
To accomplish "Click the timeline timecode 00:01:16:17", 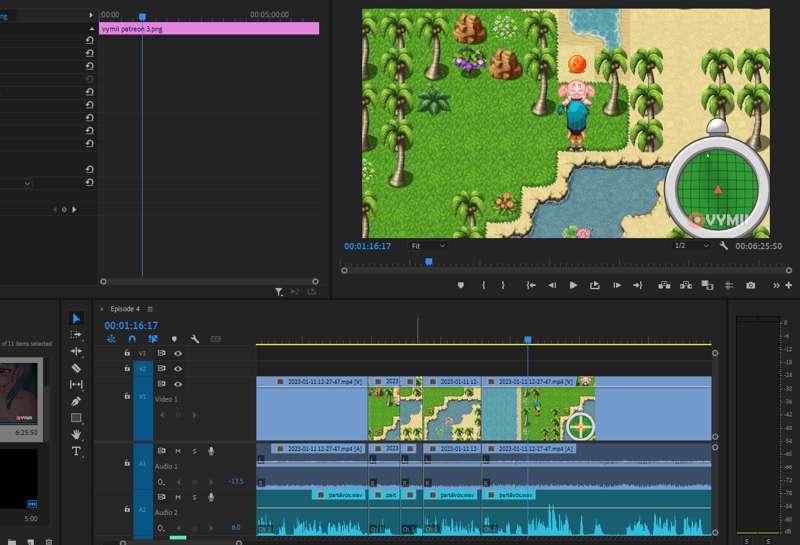I will tap(131, 326).
